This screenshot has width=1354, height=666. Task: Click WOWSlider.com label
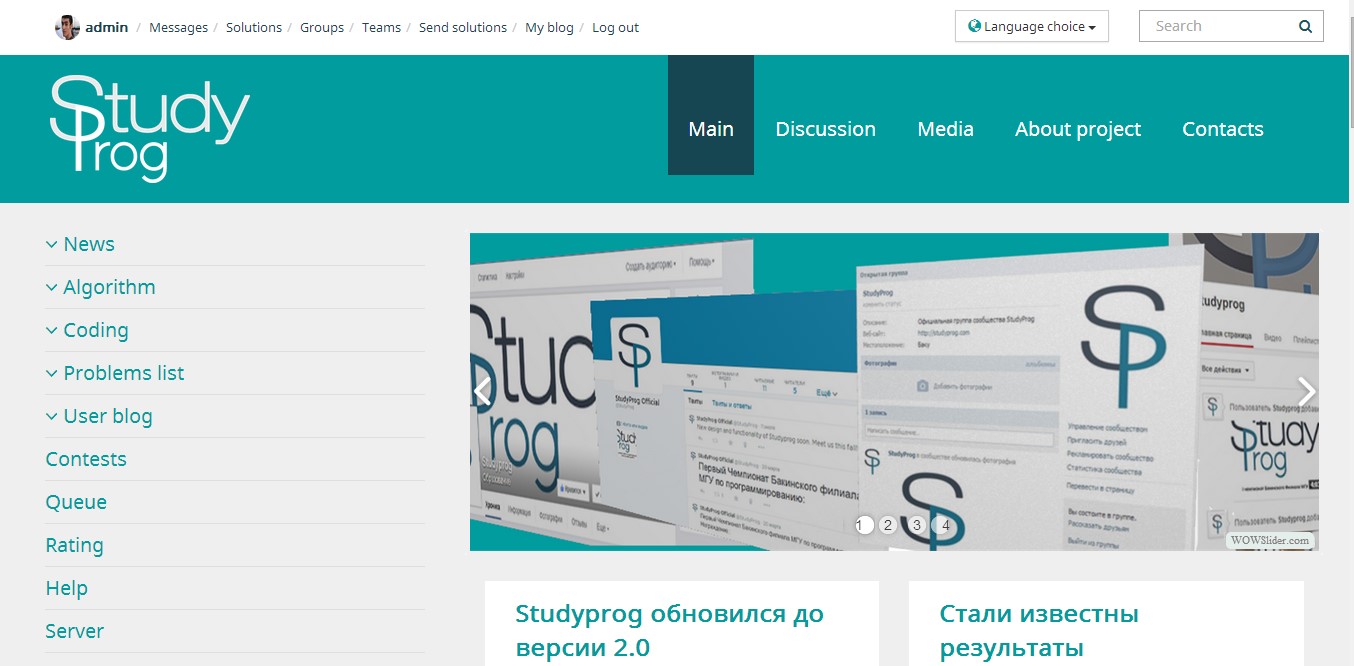tap(1270, 540)
